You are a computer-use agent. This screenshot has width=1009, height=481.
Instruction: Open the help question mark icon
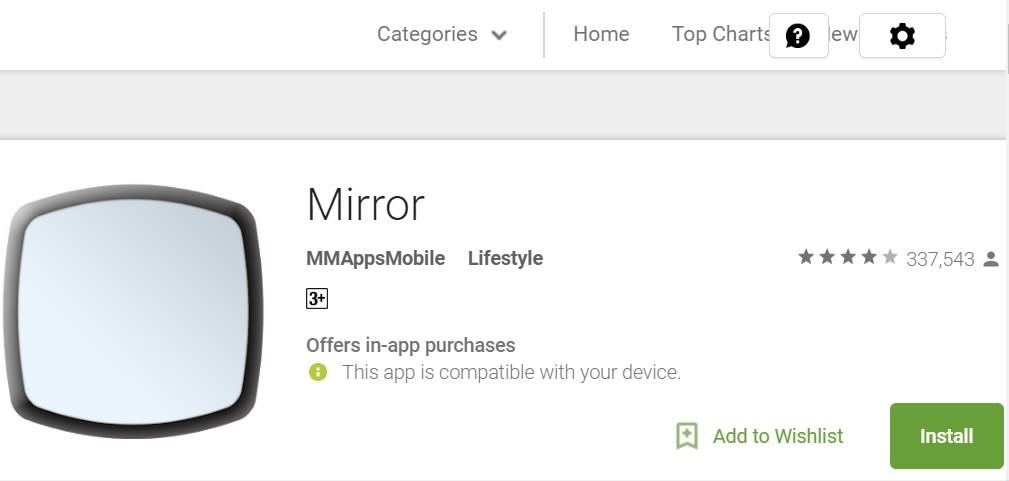pos(799,35)
